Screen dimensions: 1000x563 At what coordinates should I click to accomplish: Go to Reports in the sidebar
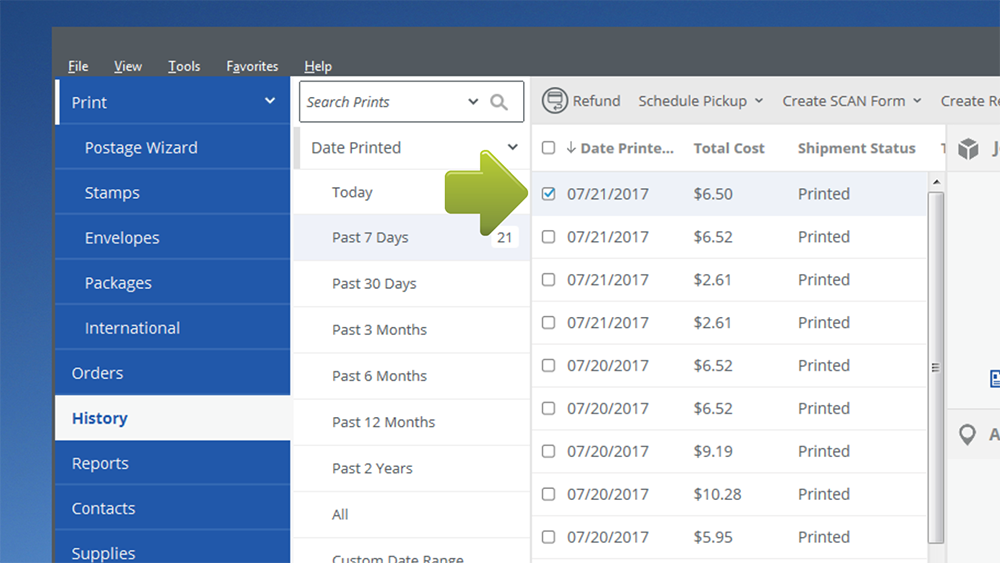pos(100,464)
